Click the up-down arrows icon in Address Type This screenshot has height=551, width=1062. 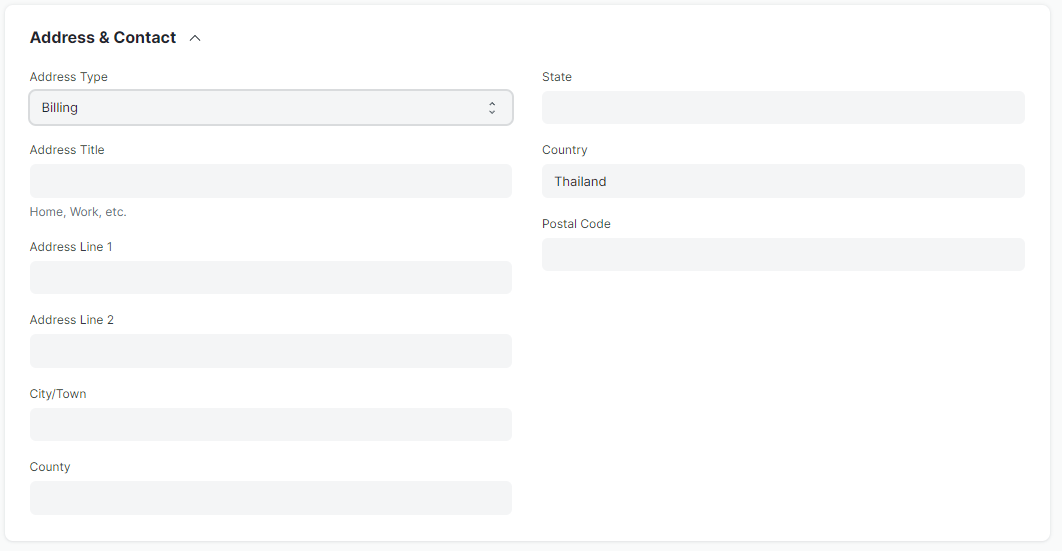click(492, 108)
